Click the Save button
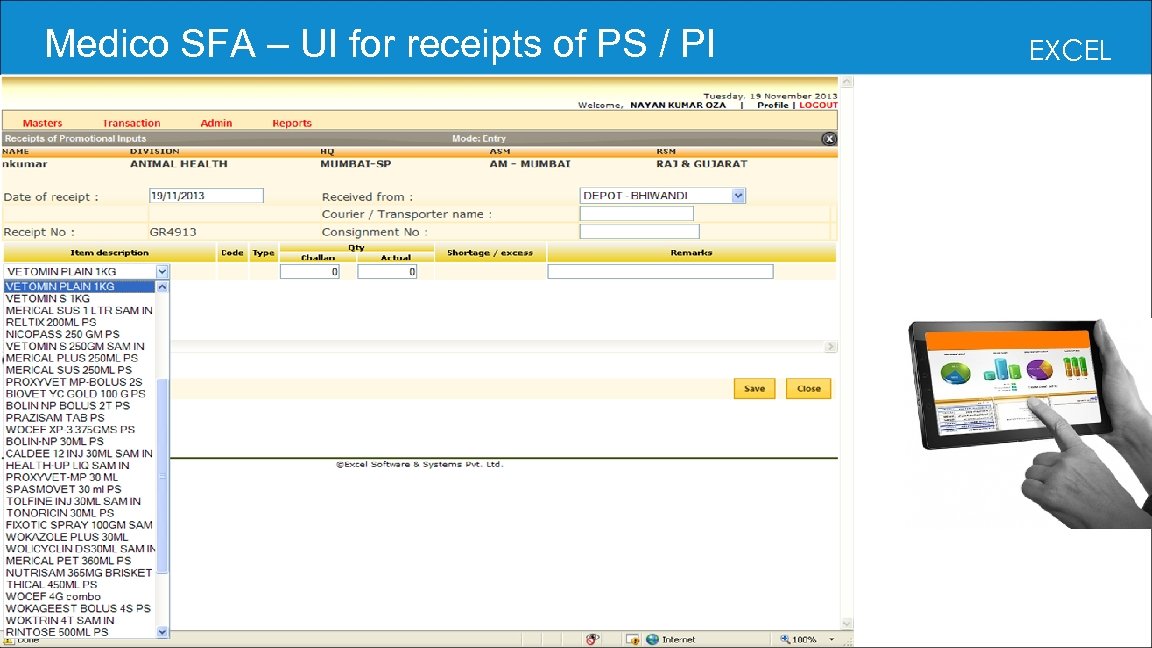1152x648 pixels. [753, 388]
